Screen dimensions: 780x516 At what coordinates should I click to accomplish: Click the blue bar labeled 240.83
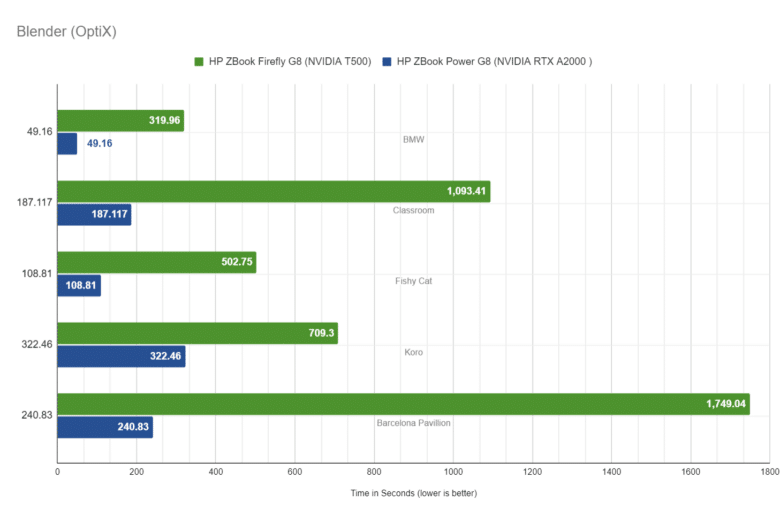(x=105, y=427)
